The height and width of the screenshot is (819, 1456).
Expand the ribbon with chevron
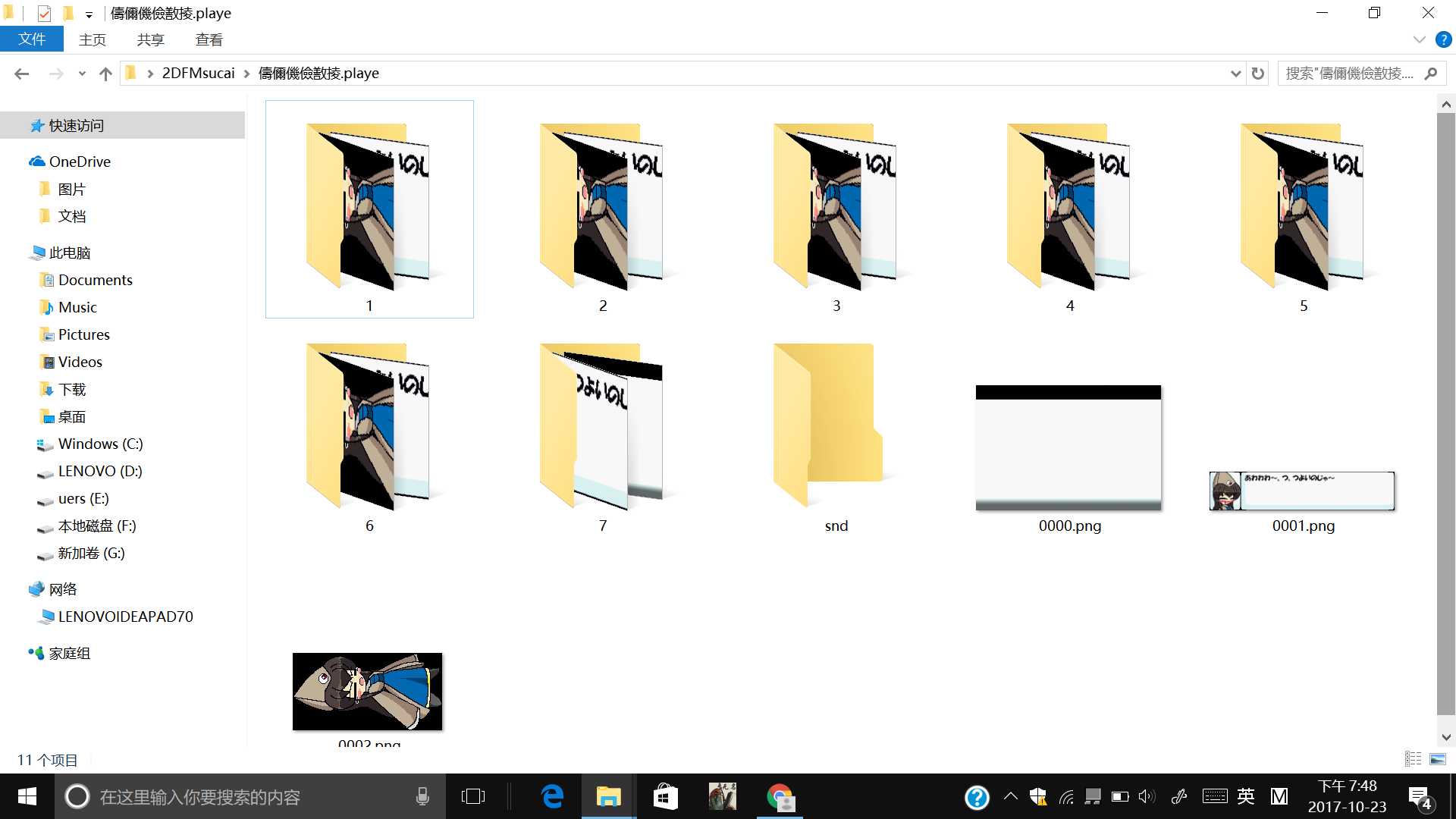[x=1419, y=39]
